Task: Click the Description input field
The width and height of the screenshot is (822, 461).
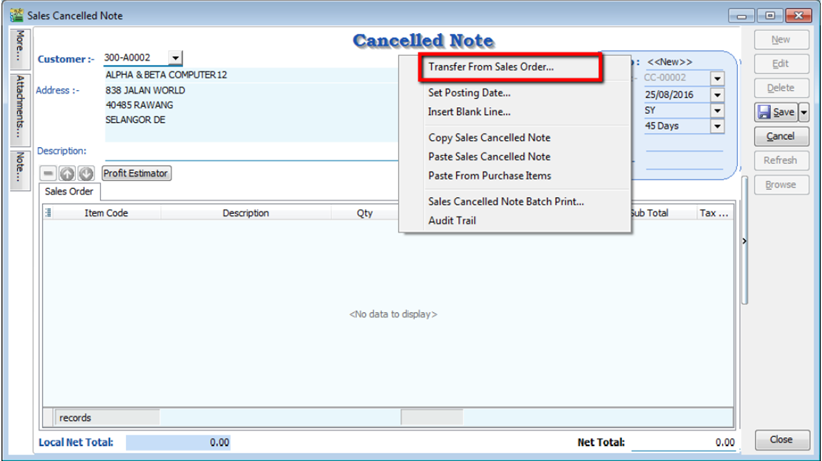Action: pos(250,151)
